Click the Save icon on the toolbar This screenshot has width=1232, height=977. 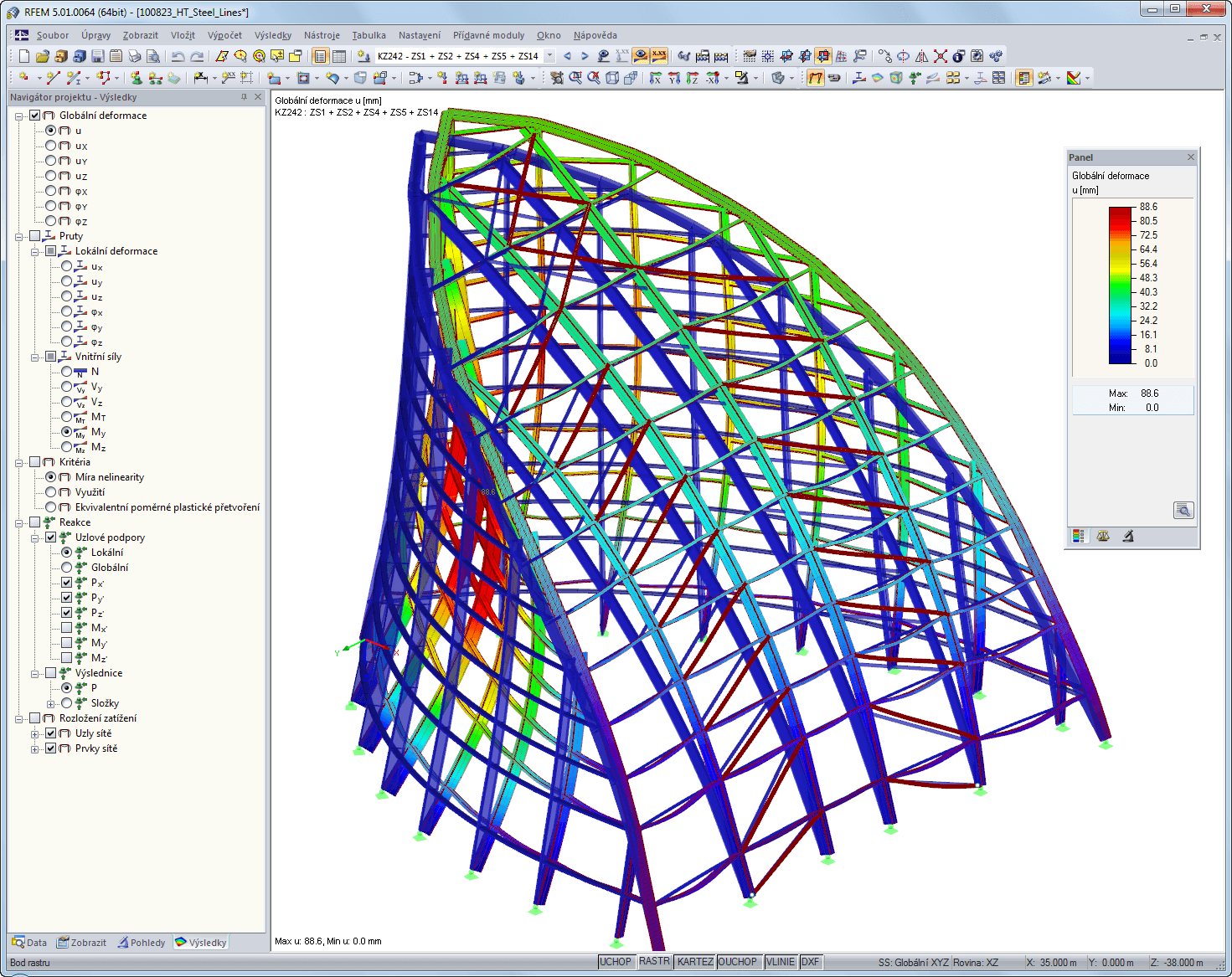tap(97, 55)
